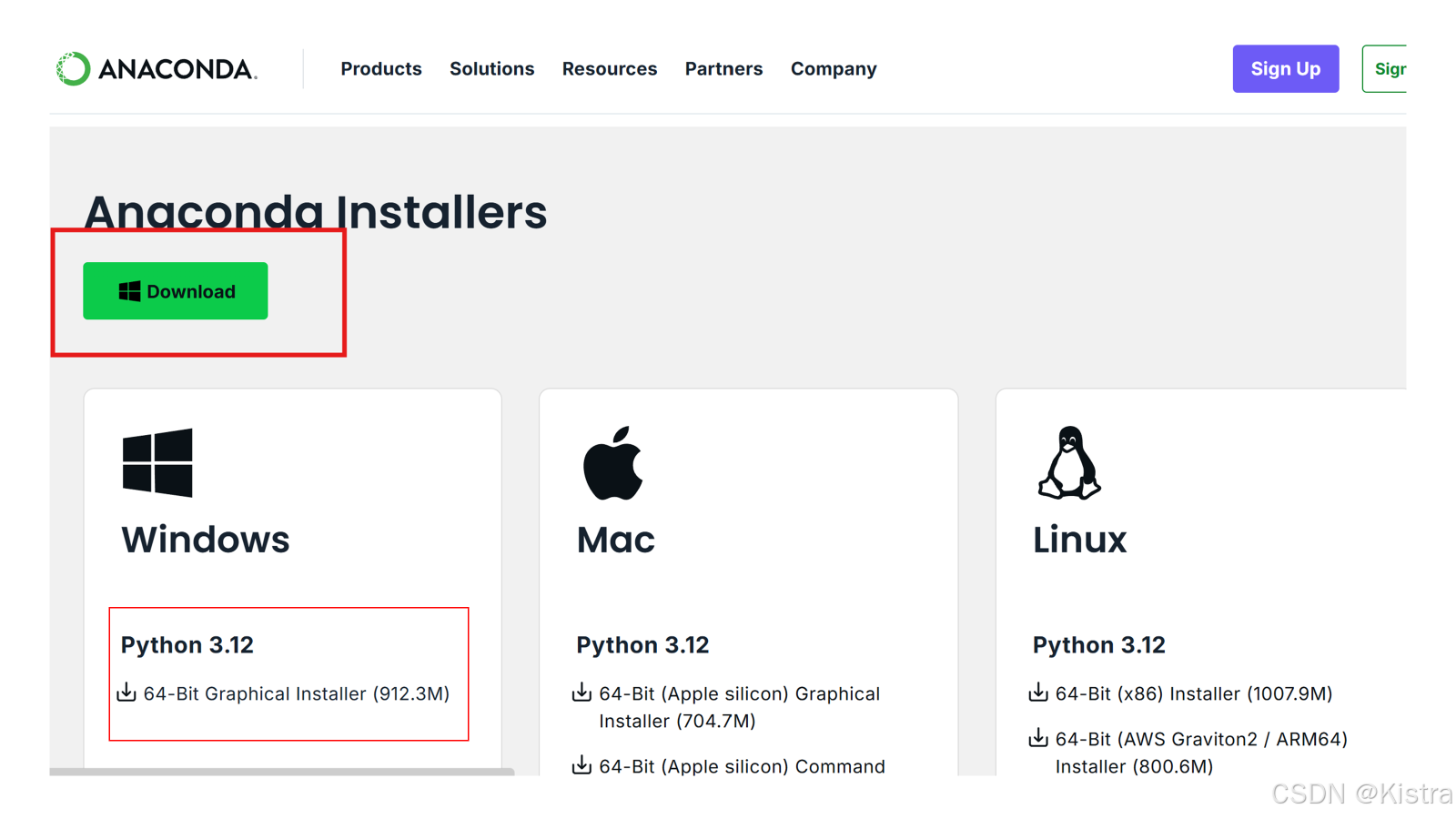Click the large Windows logo icon
The image size is (1456, 819).
click(x=157, y=463)
